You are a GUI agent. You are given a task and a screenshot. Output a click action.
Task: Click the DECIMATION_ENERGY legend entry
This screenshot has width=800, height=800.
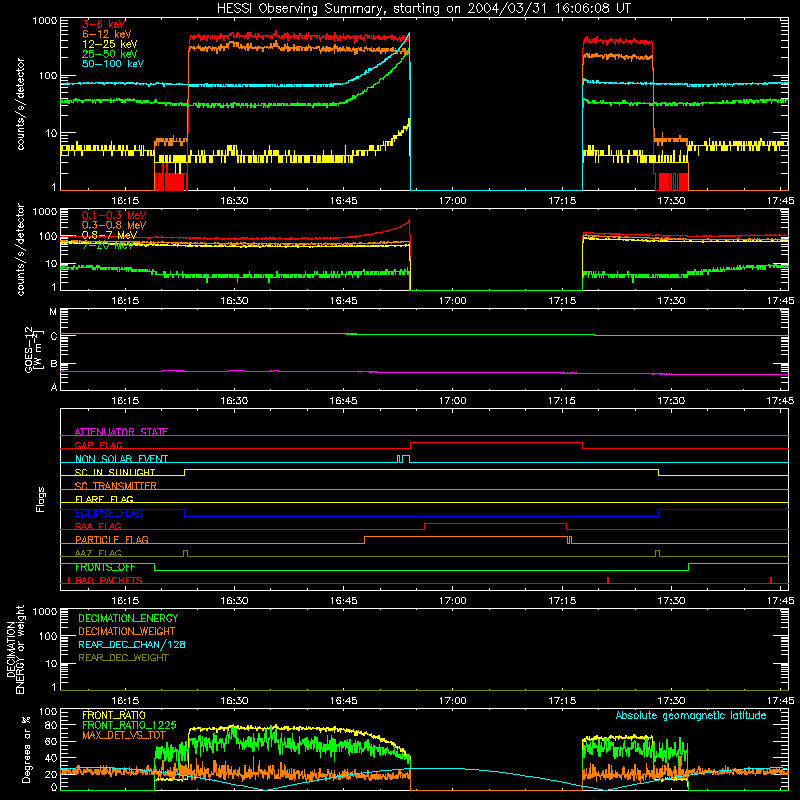point(128,618)
